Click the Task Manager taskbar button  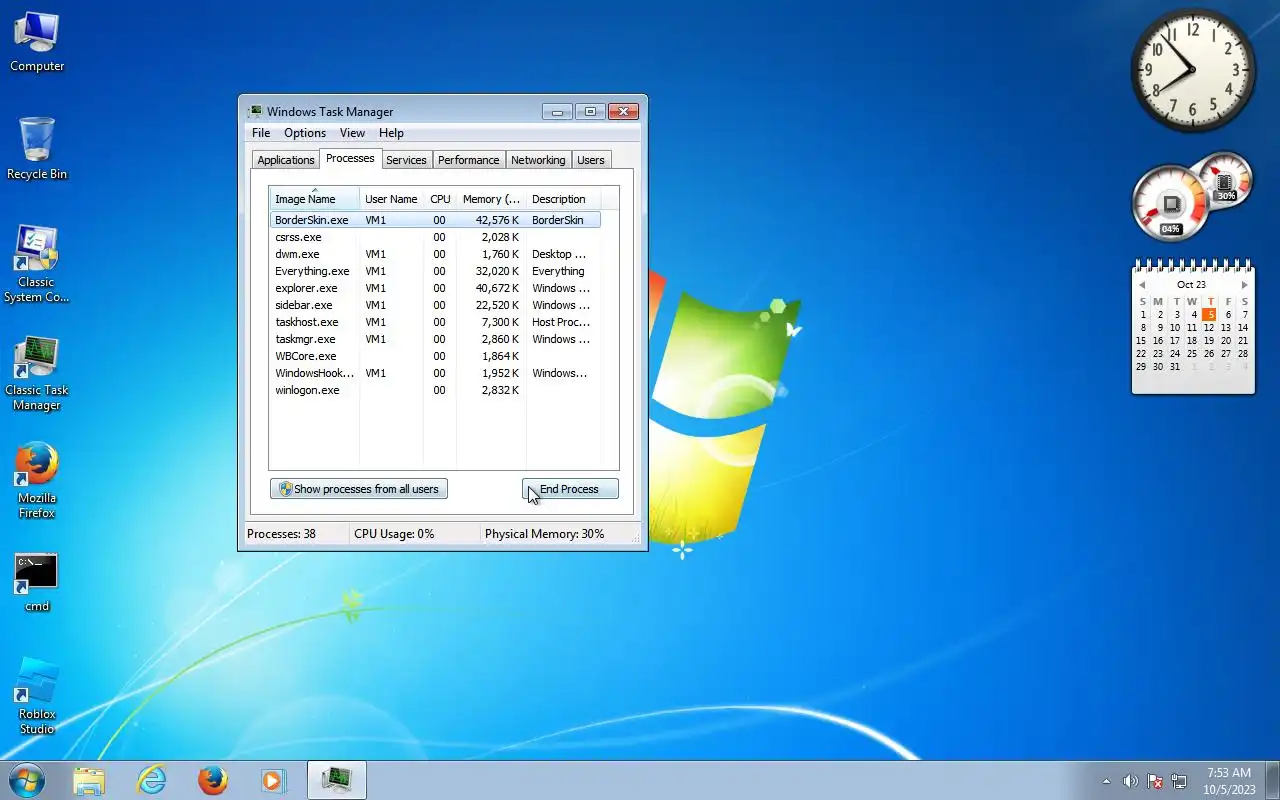pyautogui.click(x=337, y=780)
